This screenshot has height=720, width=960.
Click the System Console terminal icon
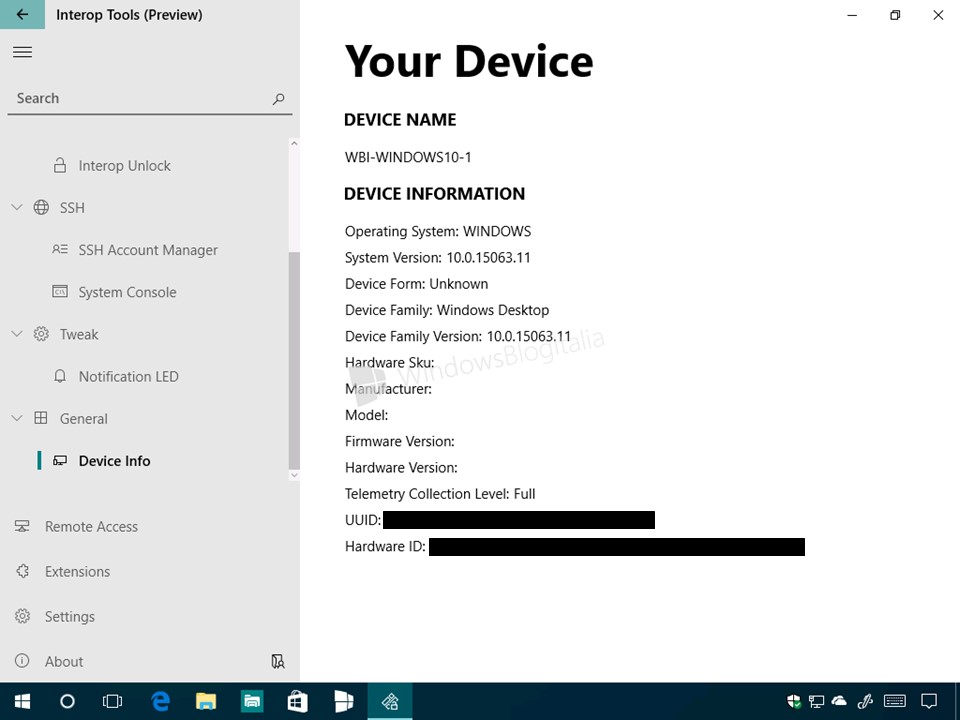(60, 291)
